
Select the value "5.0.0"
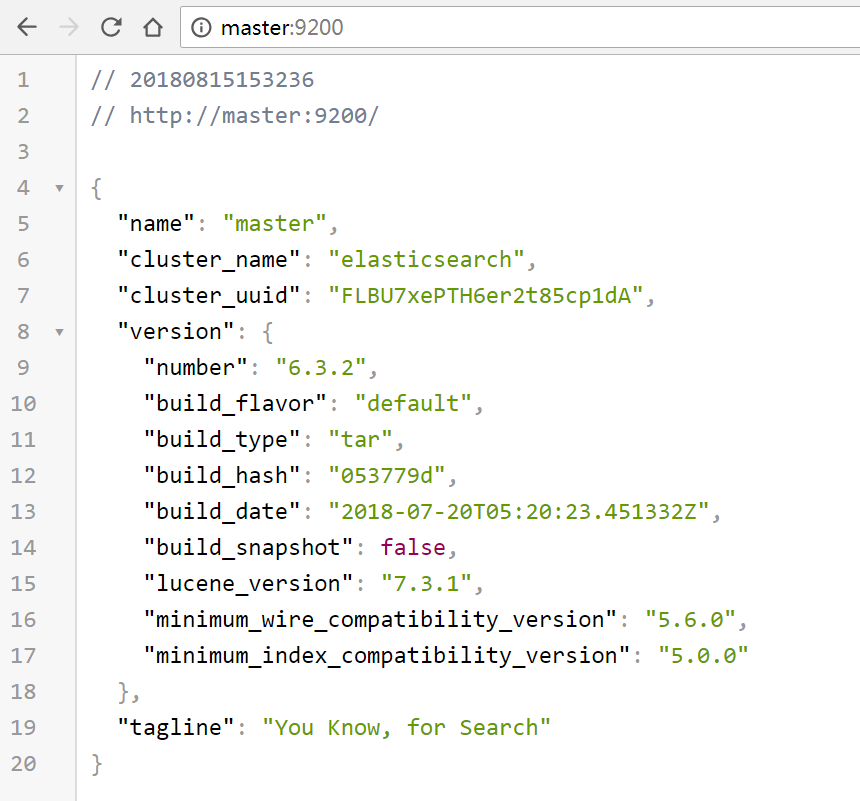click(704, 656)
